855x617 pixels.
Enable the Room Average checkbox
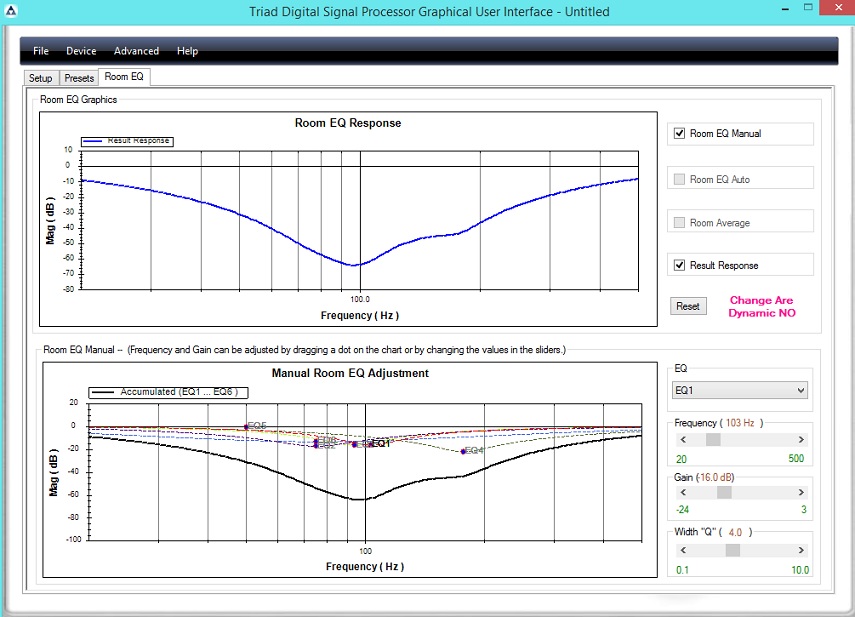pyautogui.click(x=678, y=221)
